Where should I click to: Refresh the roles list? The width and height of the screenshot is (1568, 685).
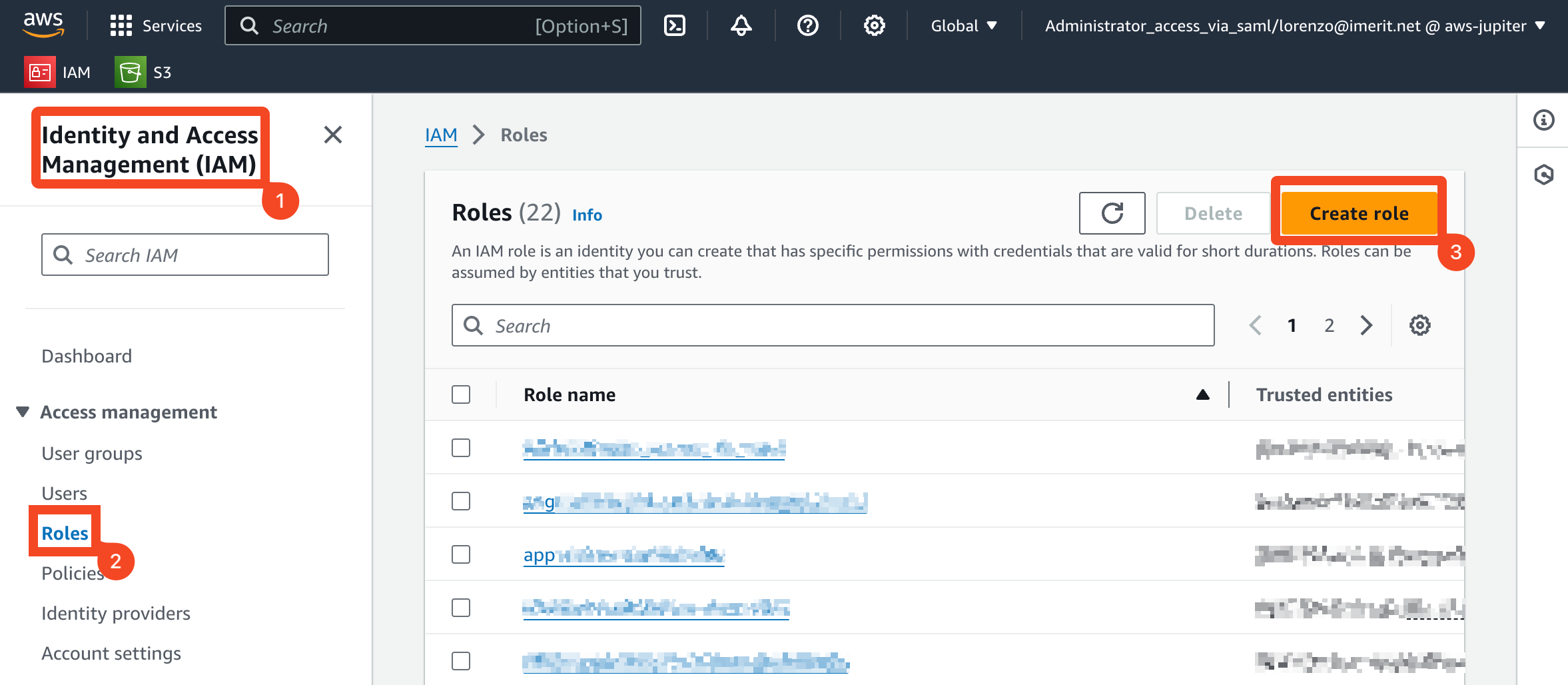coord(1112,213)
